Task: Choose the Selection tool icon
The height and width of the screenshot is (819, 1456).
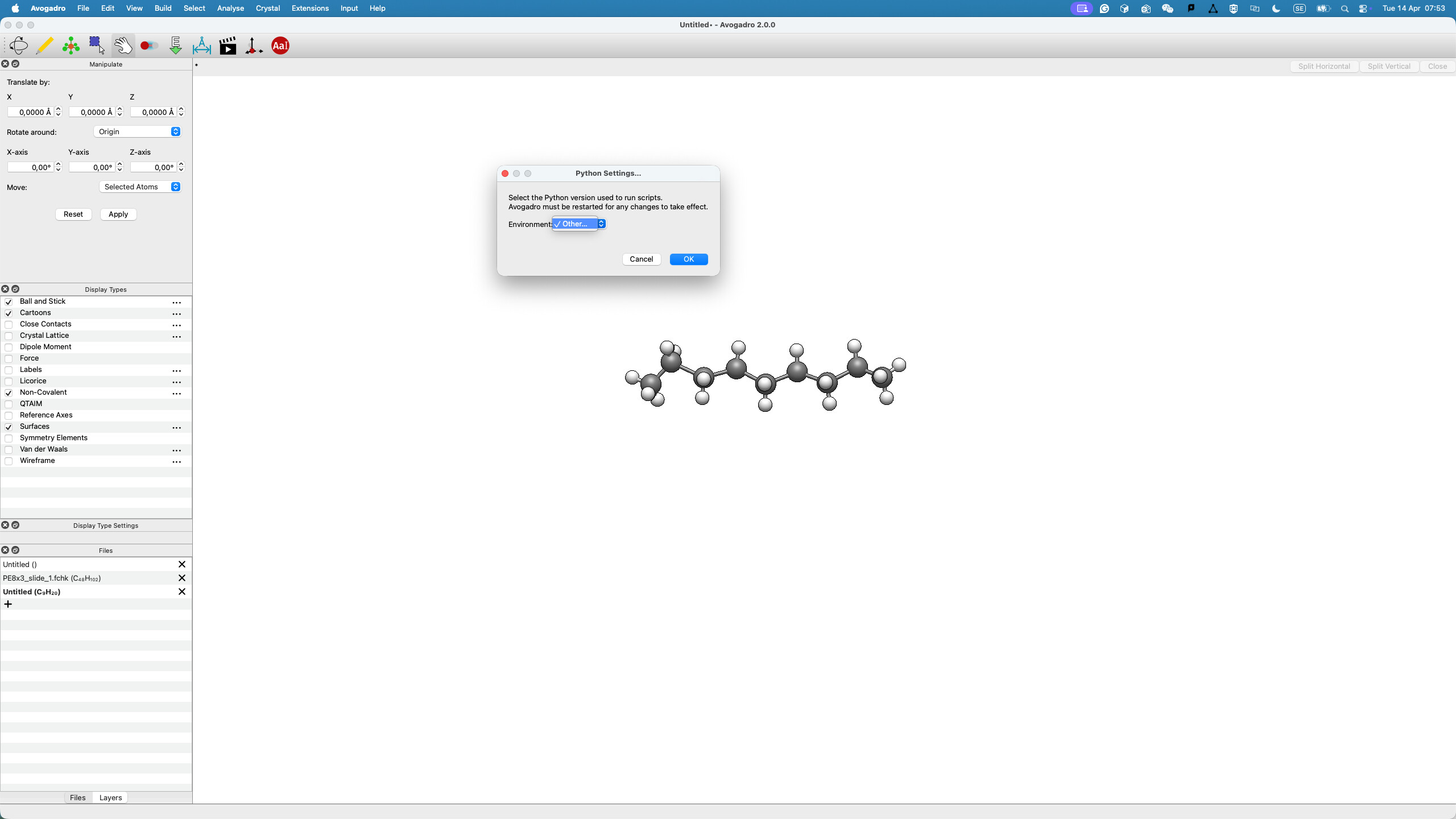Action: tap(97, 45)
